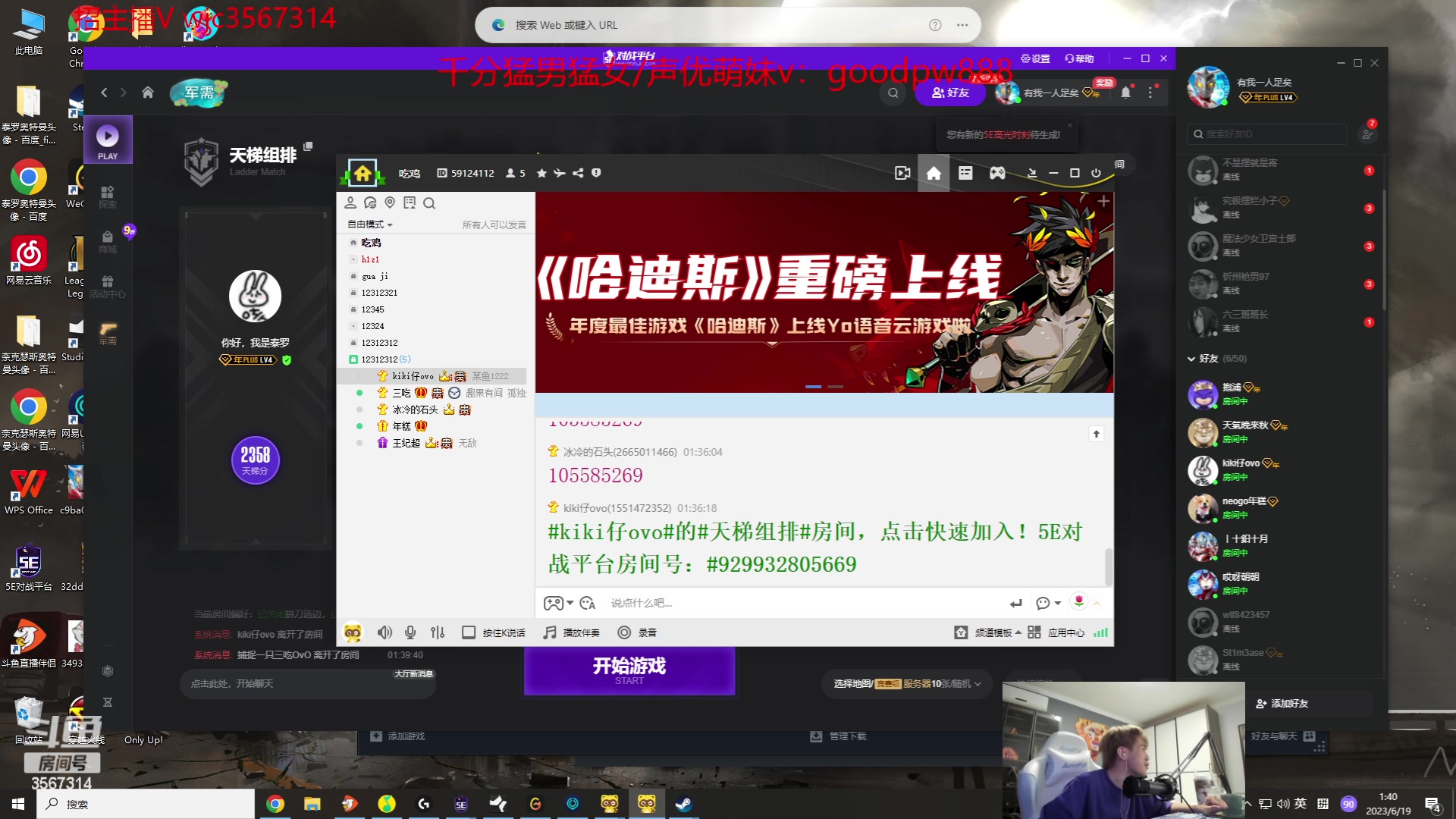Check the 按住K说话 push-to-talk checkbox
This screenshot has width=1456, height=819.
[x=469, y=632]
